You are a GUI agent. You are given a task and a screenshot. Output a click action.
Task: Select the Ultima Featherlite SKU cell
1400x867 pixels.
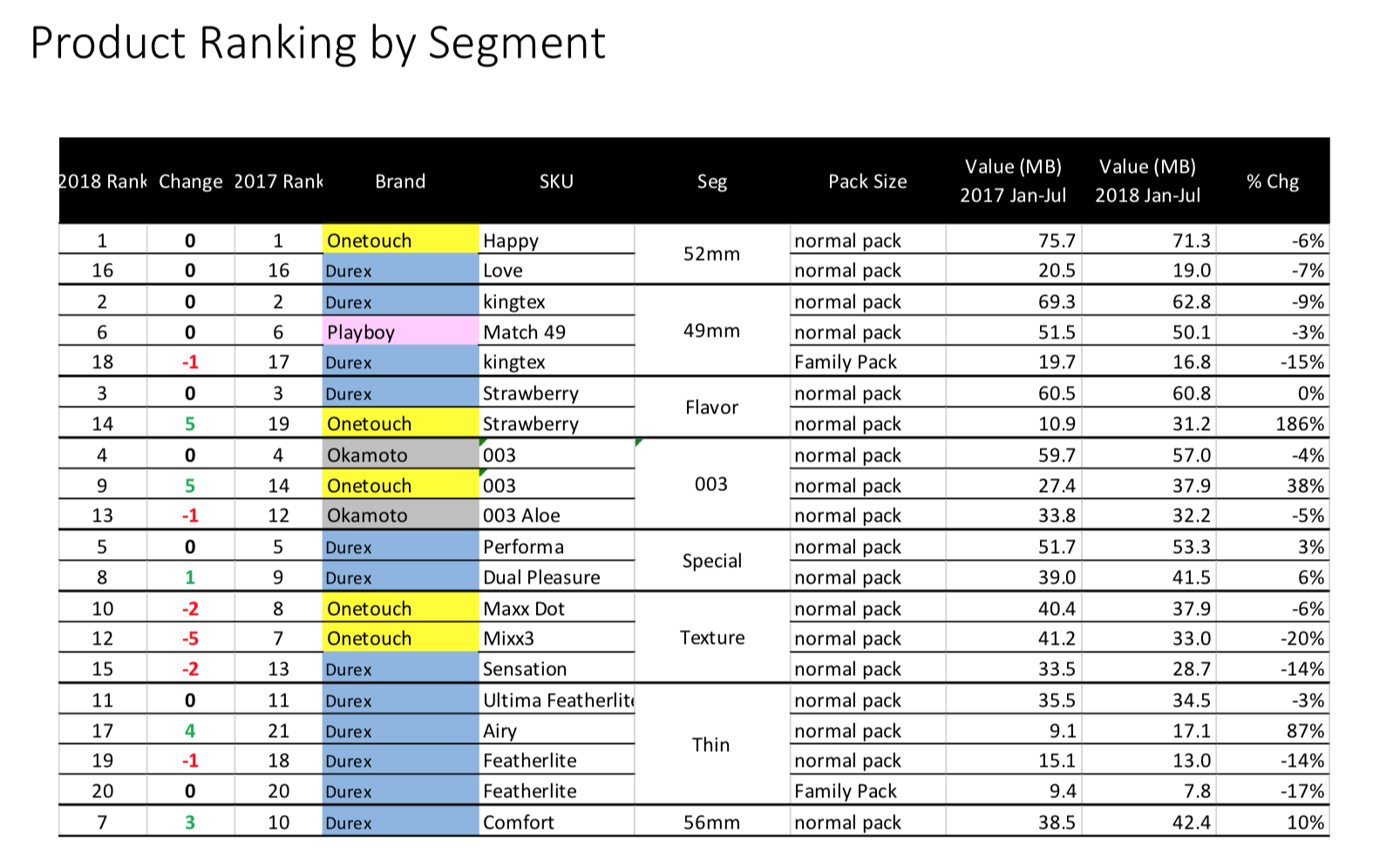[558, 700]
